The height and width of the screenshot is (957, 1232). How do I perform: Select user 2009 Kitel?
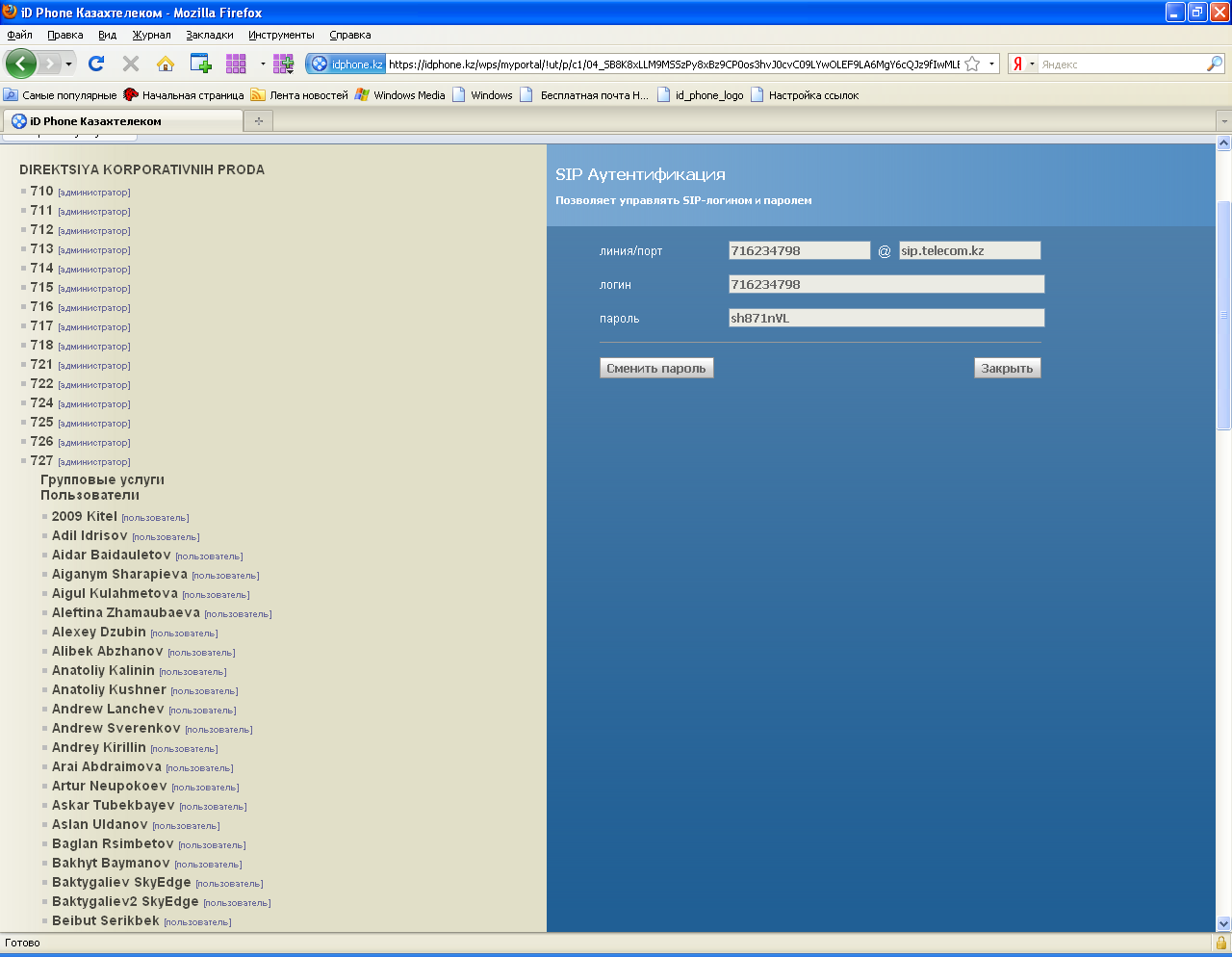coord(85,516)
